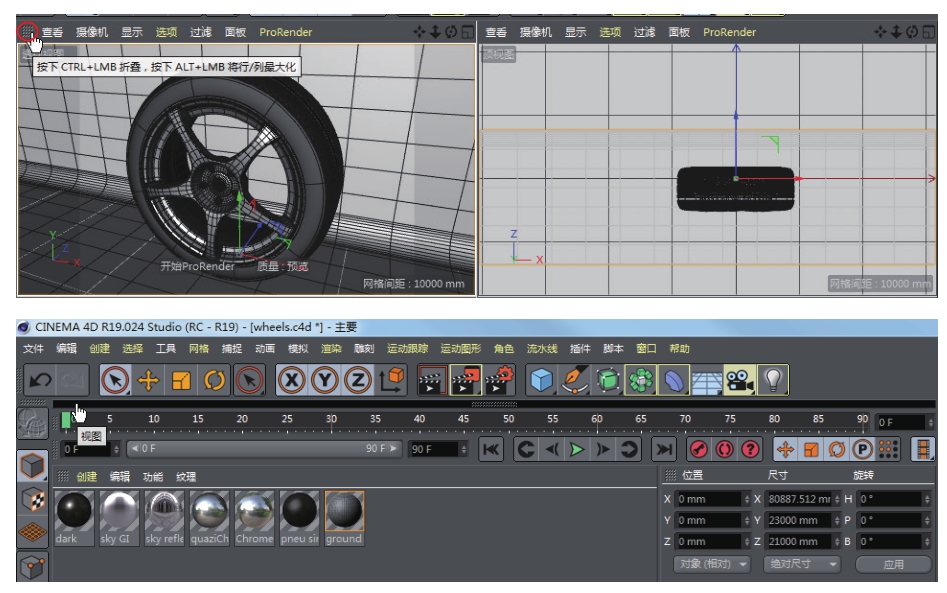This screenshot has width=947, height=593.
Task: Open the 对象 (相对) dropdown
Action: point(712,564)
